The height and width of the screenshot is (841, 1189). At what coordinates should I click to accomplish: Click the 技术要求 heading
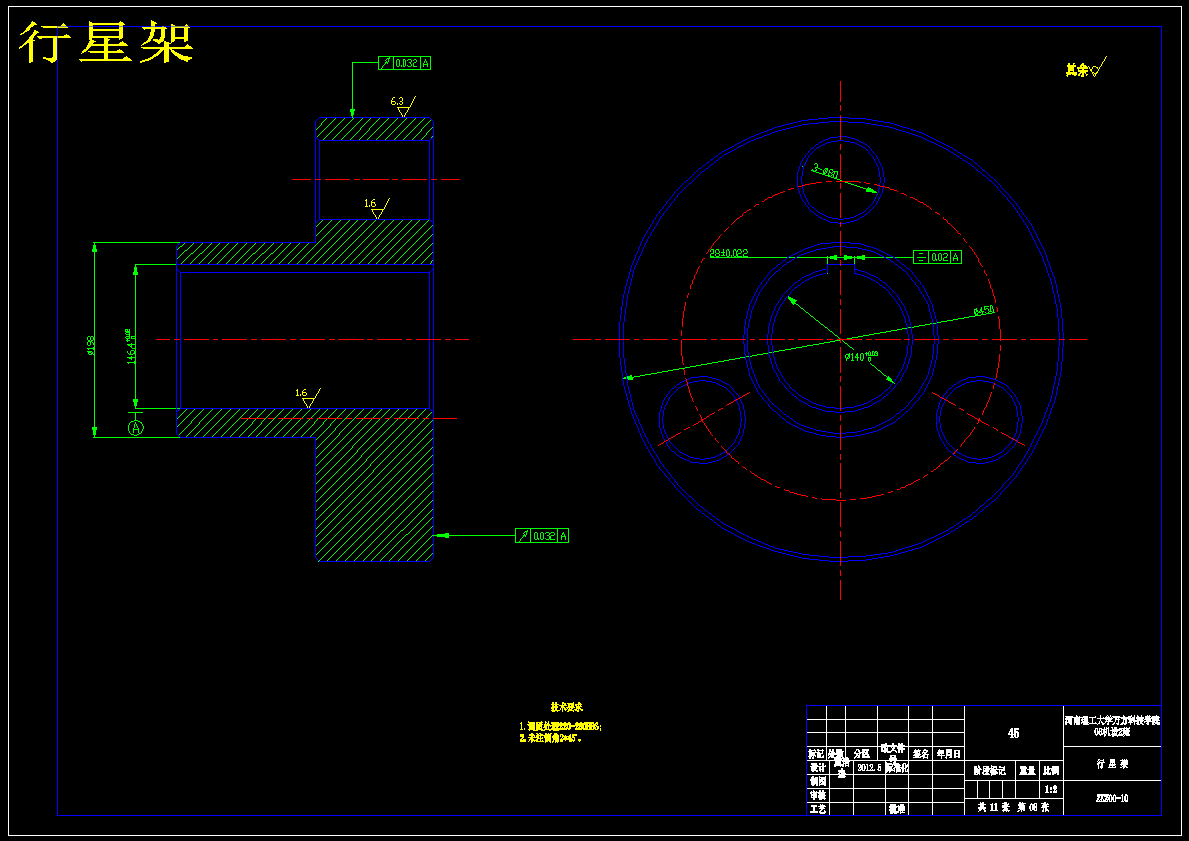click(566, 707)
